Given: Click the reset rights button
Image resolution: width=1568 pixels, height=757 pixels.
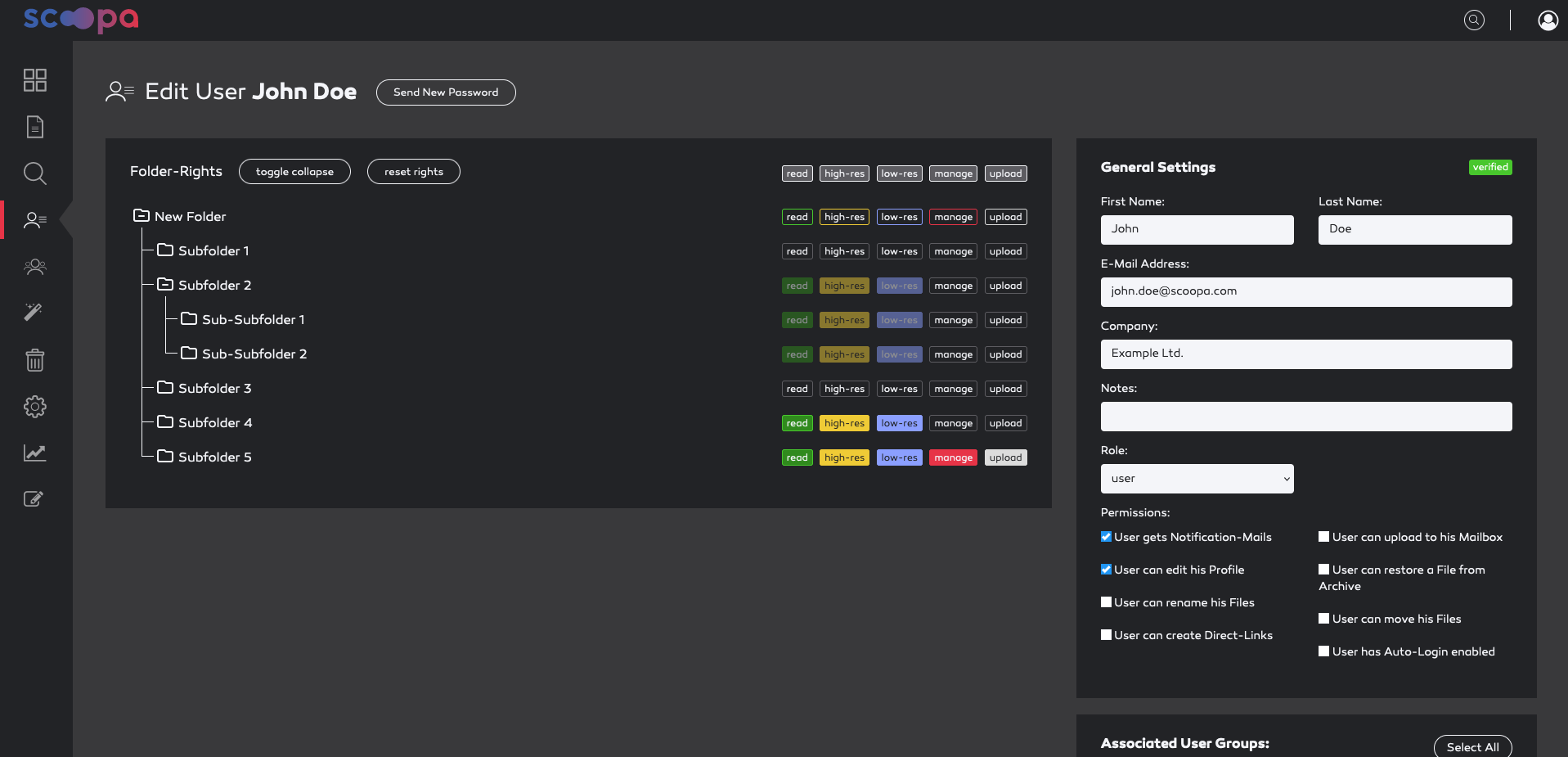Looking at the screenshot, I should coord(414,172).
